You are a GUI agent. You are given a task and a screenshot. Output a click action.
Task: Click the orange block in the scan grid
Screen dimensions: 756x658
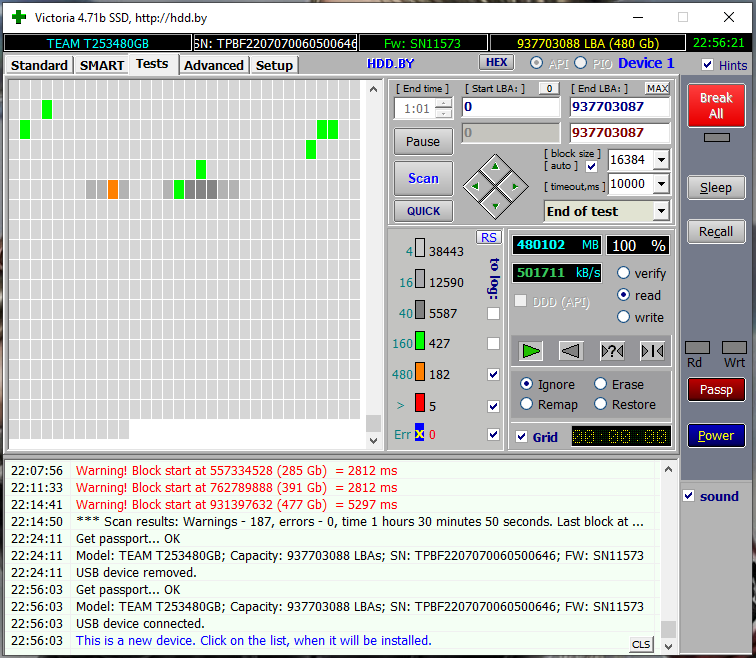click(x=112, y=189)
